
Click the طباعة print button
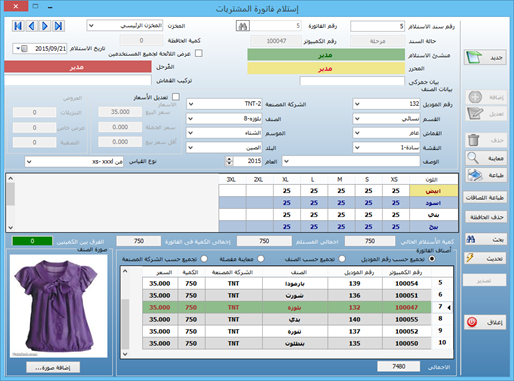tap(486, 175)
